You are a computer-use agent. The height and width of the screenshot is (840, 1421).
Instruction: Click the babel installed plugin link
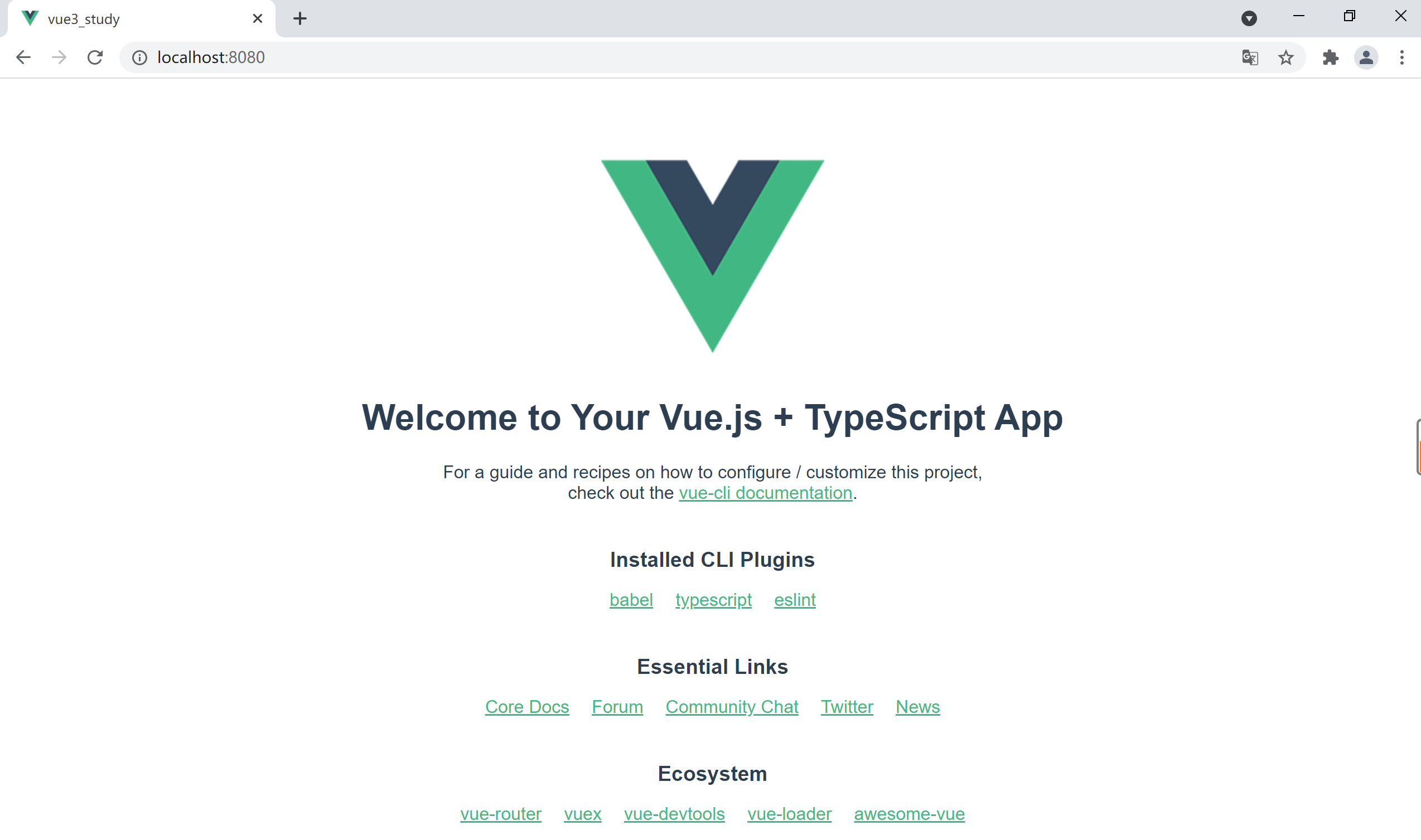pos(631,599)
